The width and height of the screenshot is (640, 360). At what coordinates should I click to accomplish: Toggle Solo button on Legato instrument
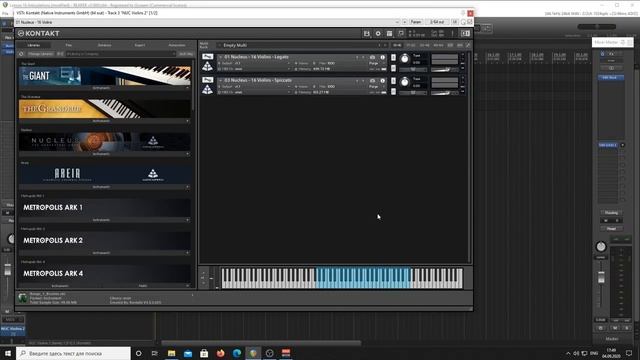(x=393, y=58)
